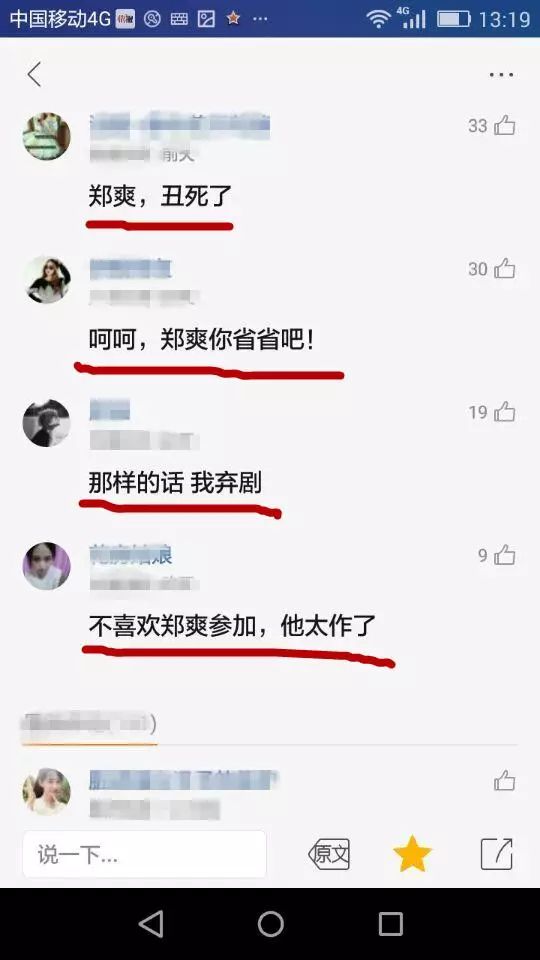Viewport: 540px width, 960px height.
Task: Tap the Android back navigation triangle
Action: (x=151, y=923)
